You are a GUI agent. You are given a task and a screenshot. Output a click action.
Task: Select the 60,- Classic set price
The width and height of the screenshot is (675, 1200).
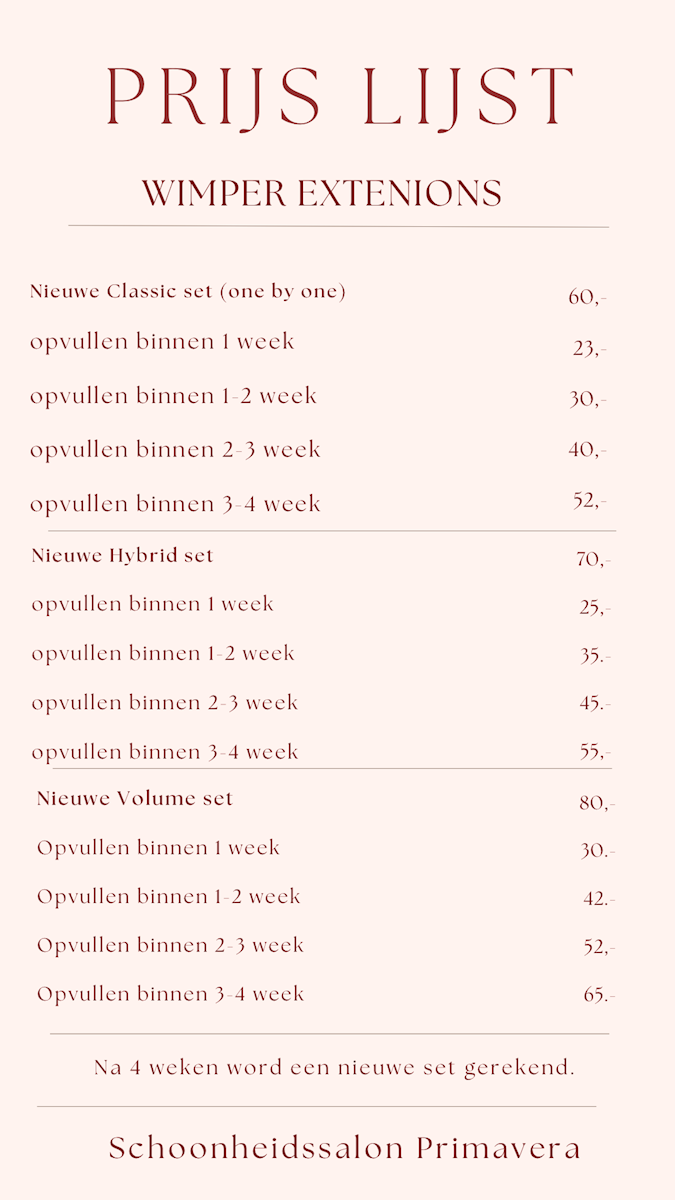coord(587,297)
